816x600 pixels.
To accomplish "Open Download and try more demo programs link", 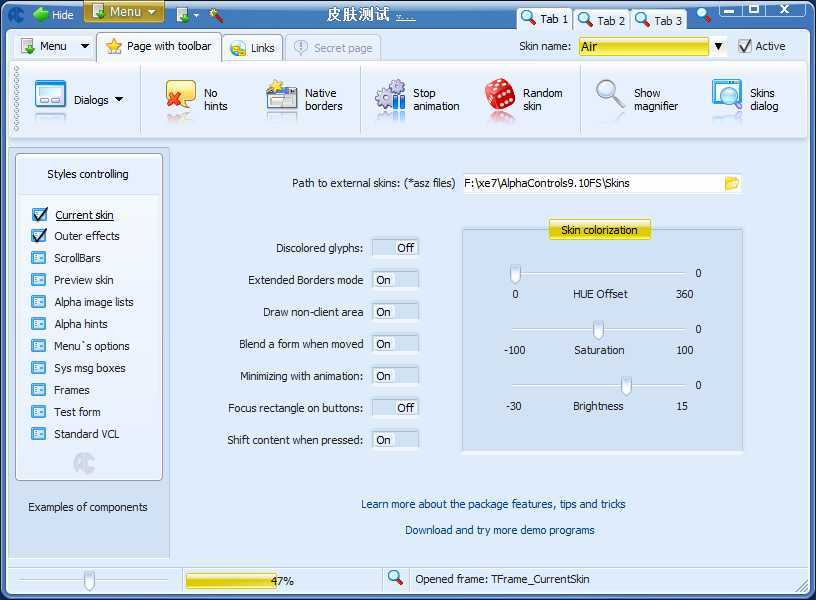I will 499,530.
